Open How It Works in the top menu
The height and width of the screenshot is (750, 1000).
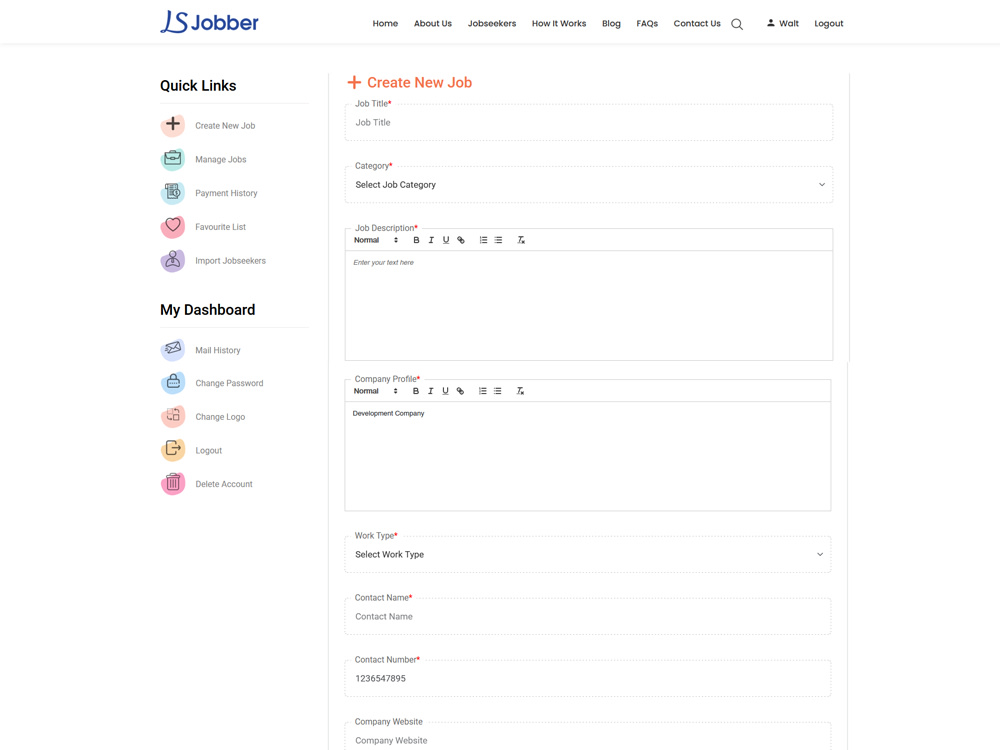pyautogui.click(x=559, y=24)
